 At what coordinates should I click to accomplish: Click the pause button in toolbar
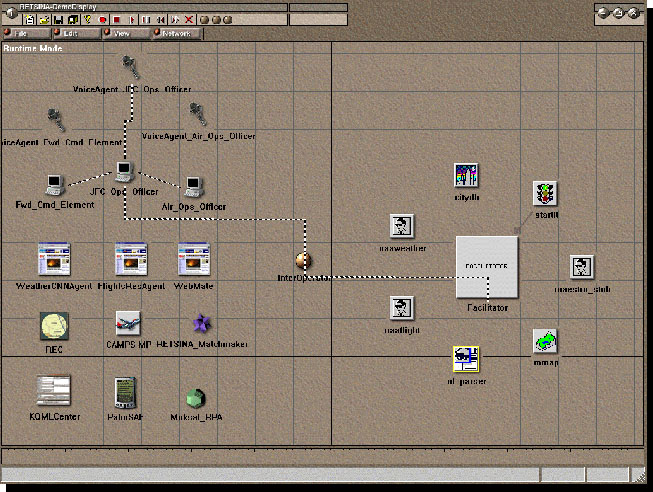coord(146,19)
